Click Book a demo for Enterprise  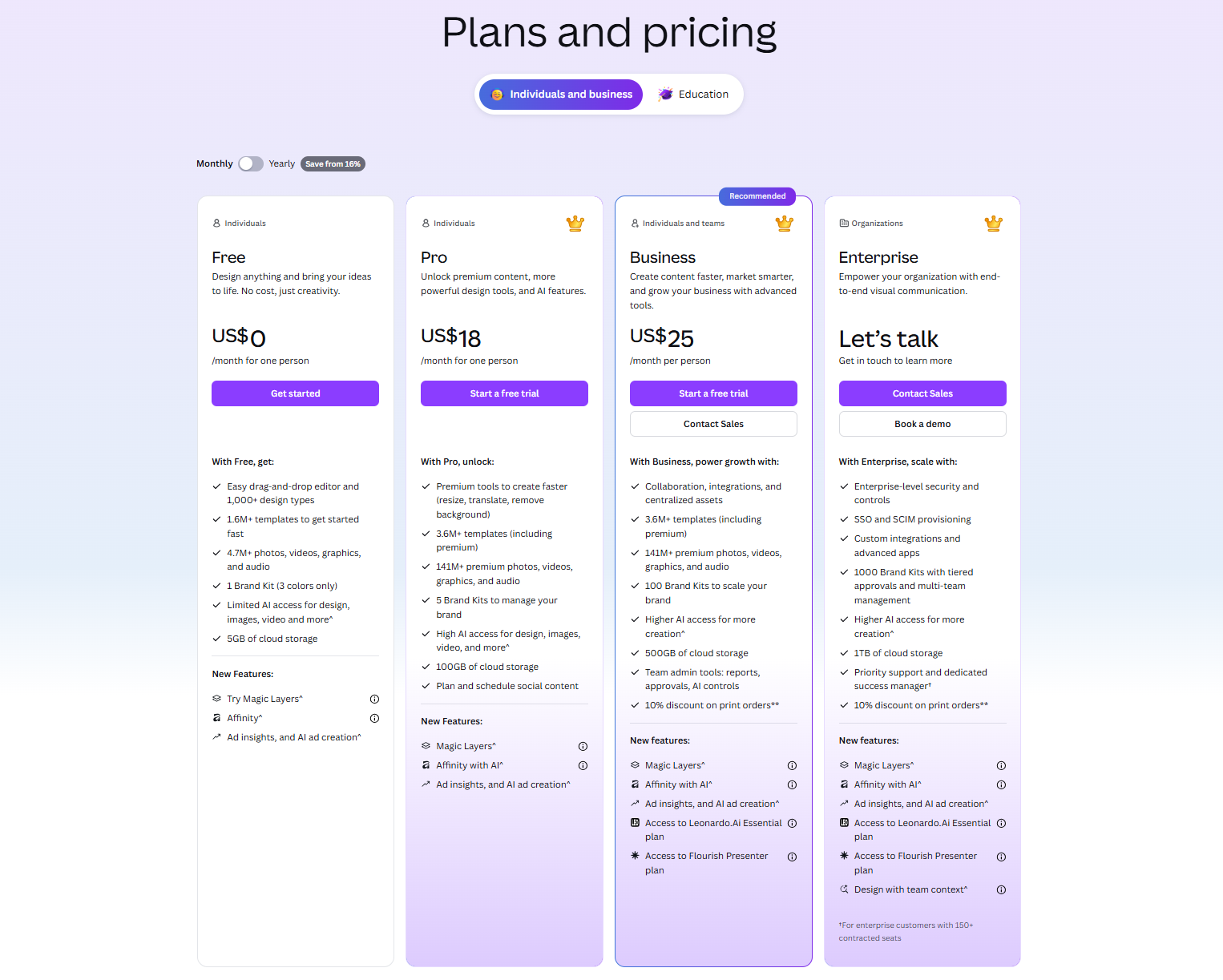tap(922, 424)
